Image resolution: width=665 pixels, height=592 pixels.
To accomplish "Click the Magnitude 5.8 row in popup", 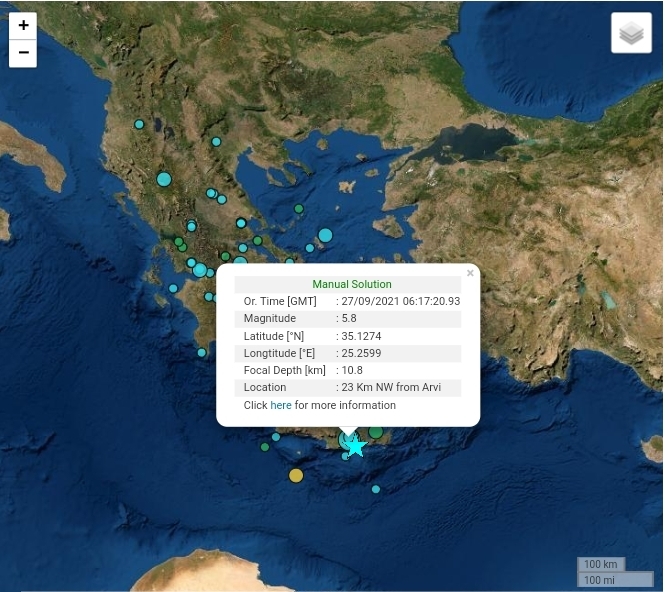I will coord(348,319).
